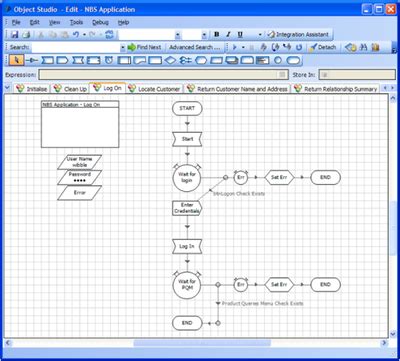This screenshot has height=361, width=400.
Task: Open the Undo history dropdown arrow
Action: [x=84, y=35]
